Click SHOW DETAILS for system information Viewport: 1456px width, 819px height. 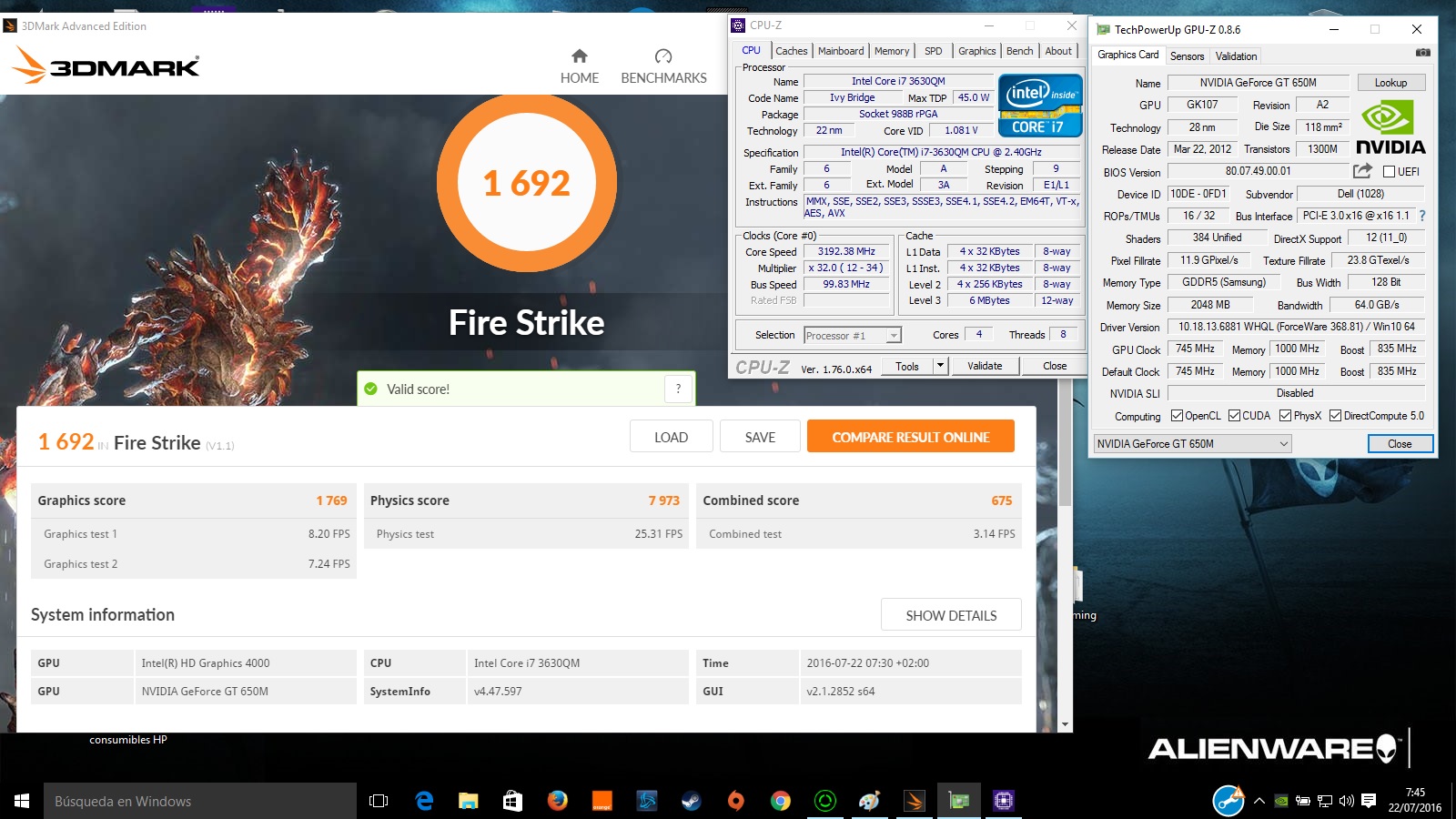[951, 615]
